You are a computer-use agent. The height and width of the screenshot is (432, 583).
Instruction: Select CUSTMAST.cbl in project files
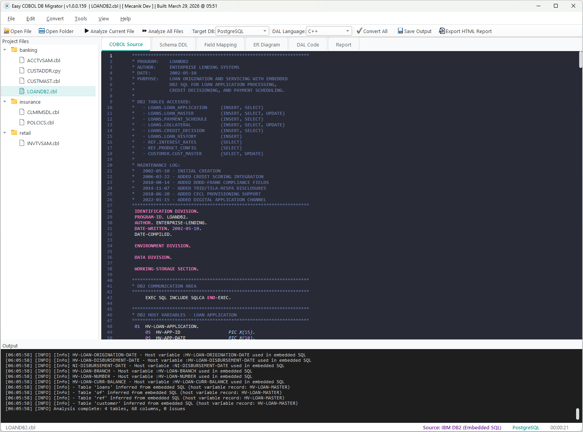[x=44, y=81]
